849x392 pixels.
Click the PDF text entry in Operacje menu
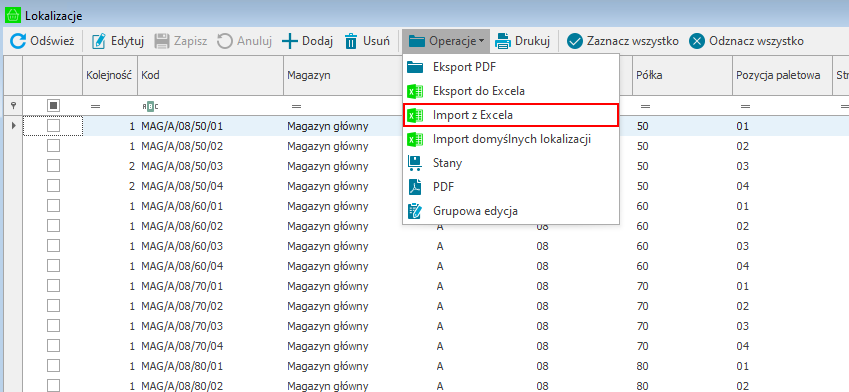point(443,187)
